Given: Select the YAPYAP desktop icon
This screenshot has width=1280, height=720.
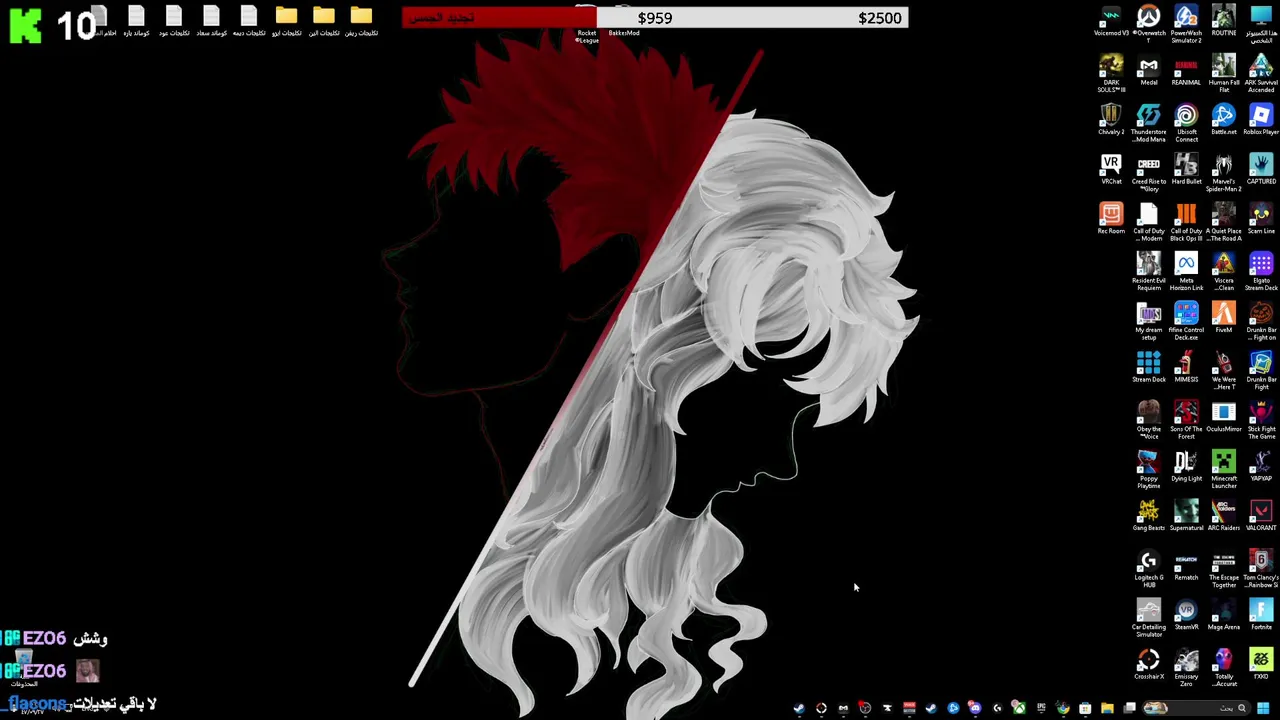Looking at the screenshot, I should 1261,467.
